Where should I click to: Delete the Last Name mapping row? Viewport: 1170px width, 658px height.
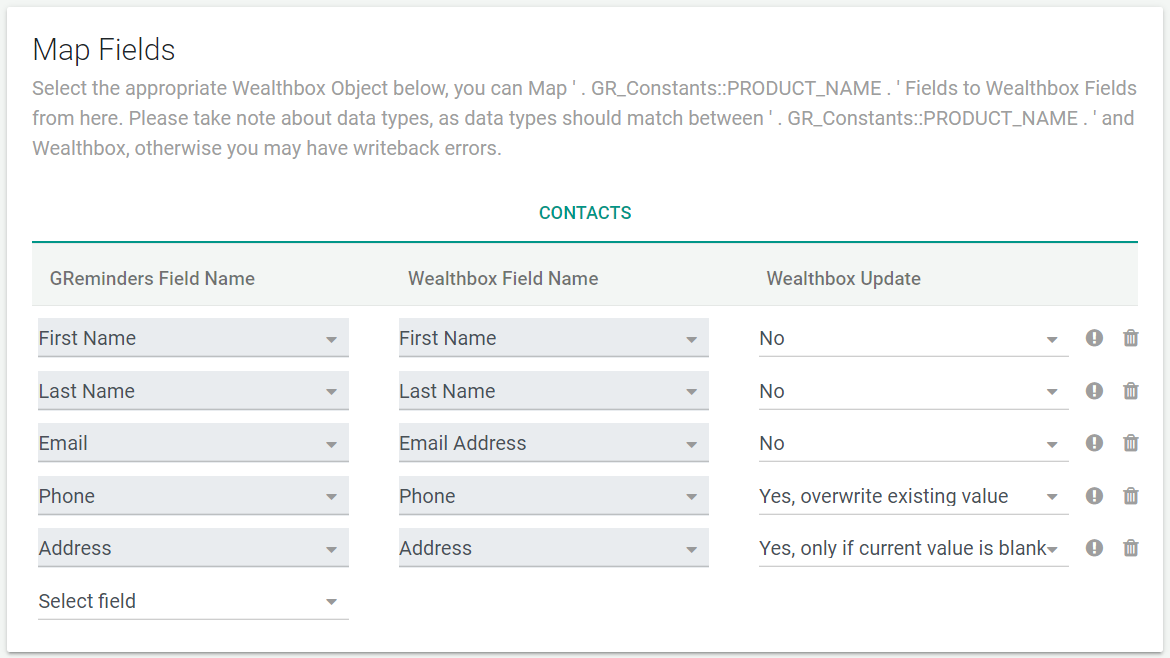click(1131, 390)
